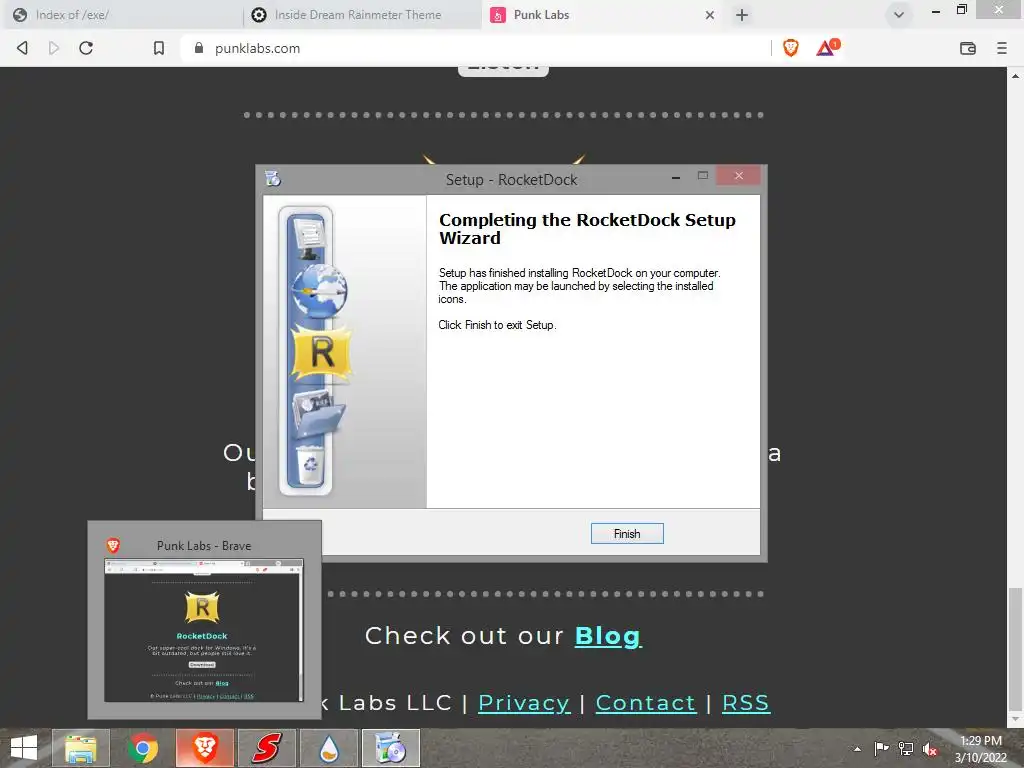The width and height of the screenshot is (1024, 768).
Task: Click the RocketDock setup title bar icon
Action: coord(273,178)
